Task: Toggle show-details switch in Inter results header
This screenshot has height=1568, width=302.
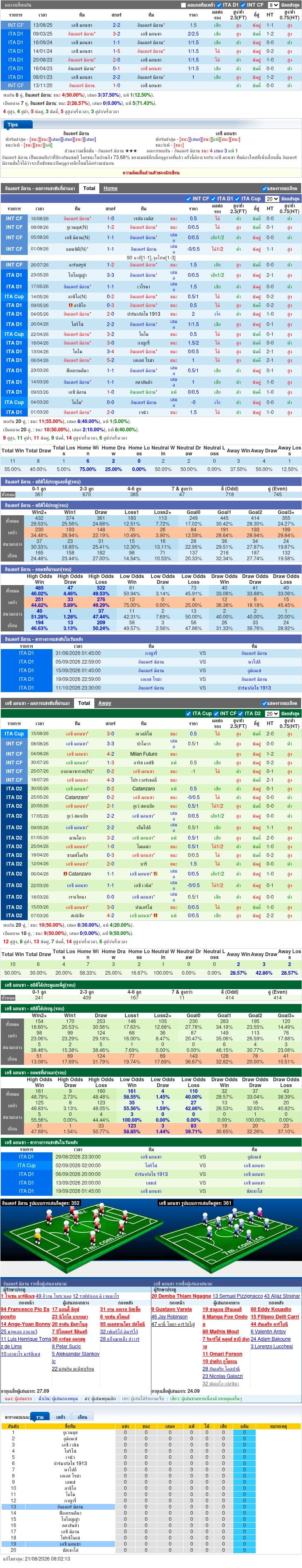Action: pos(264,189)
